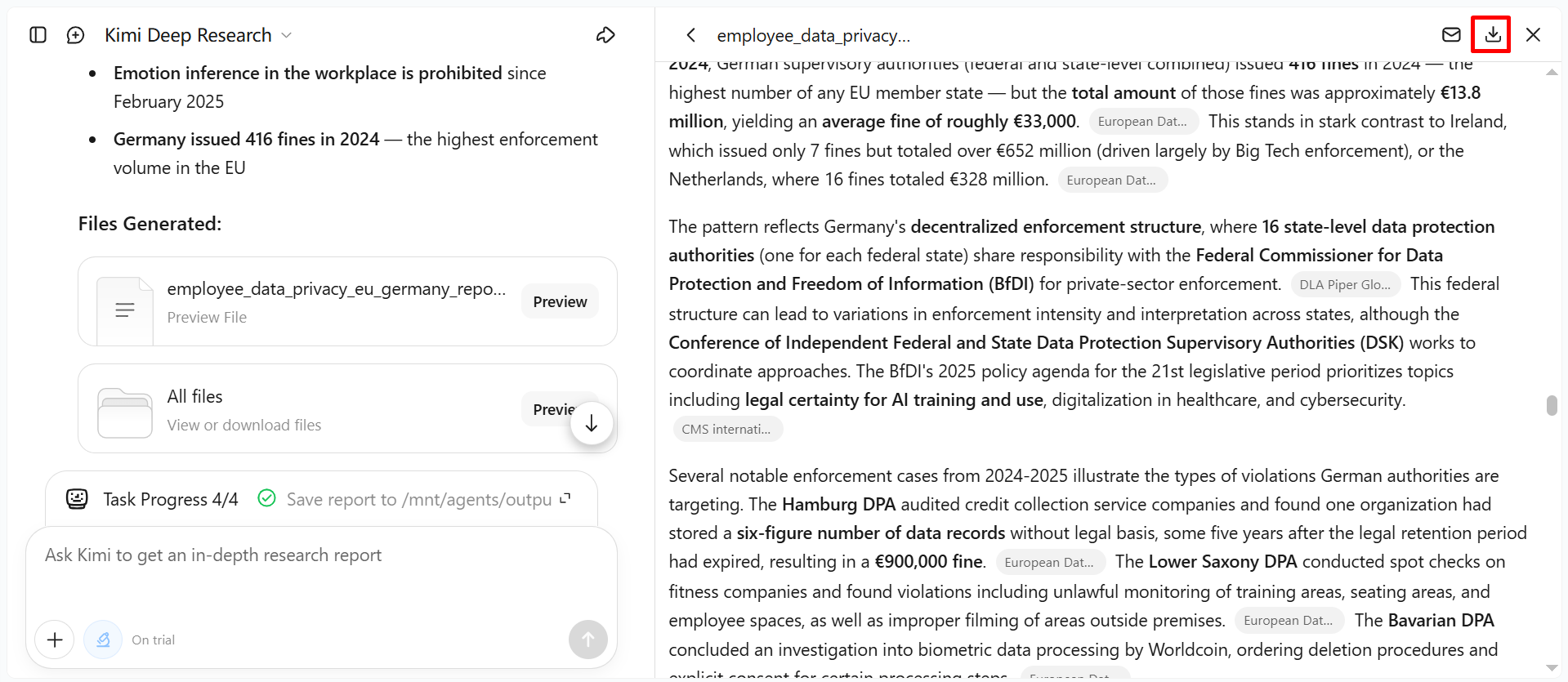
Task: Open the European Dat... citation after €33,000
Action: [x=1143, y=122]
